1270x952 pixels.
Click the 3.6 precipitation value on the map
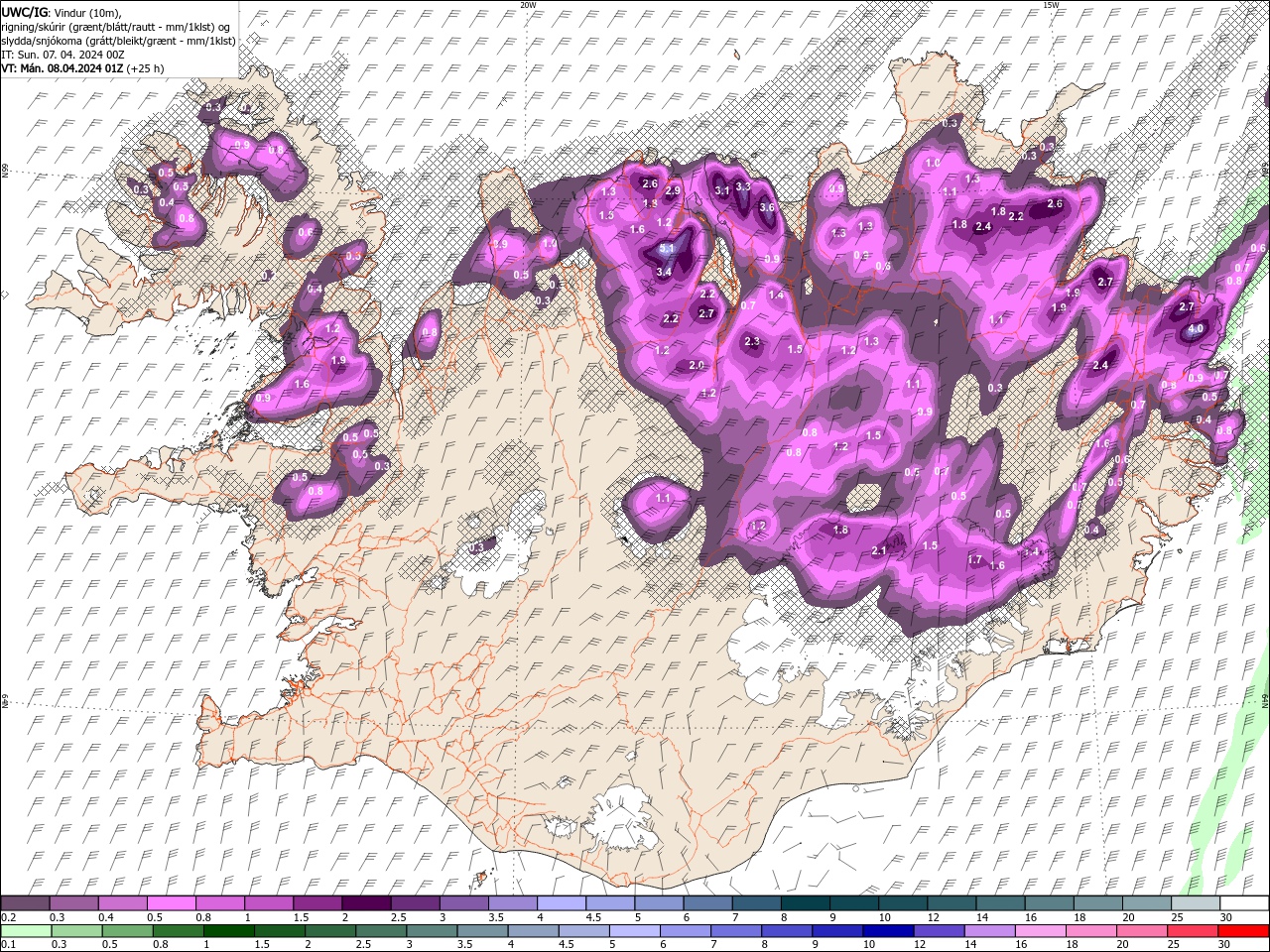[766, 207]
